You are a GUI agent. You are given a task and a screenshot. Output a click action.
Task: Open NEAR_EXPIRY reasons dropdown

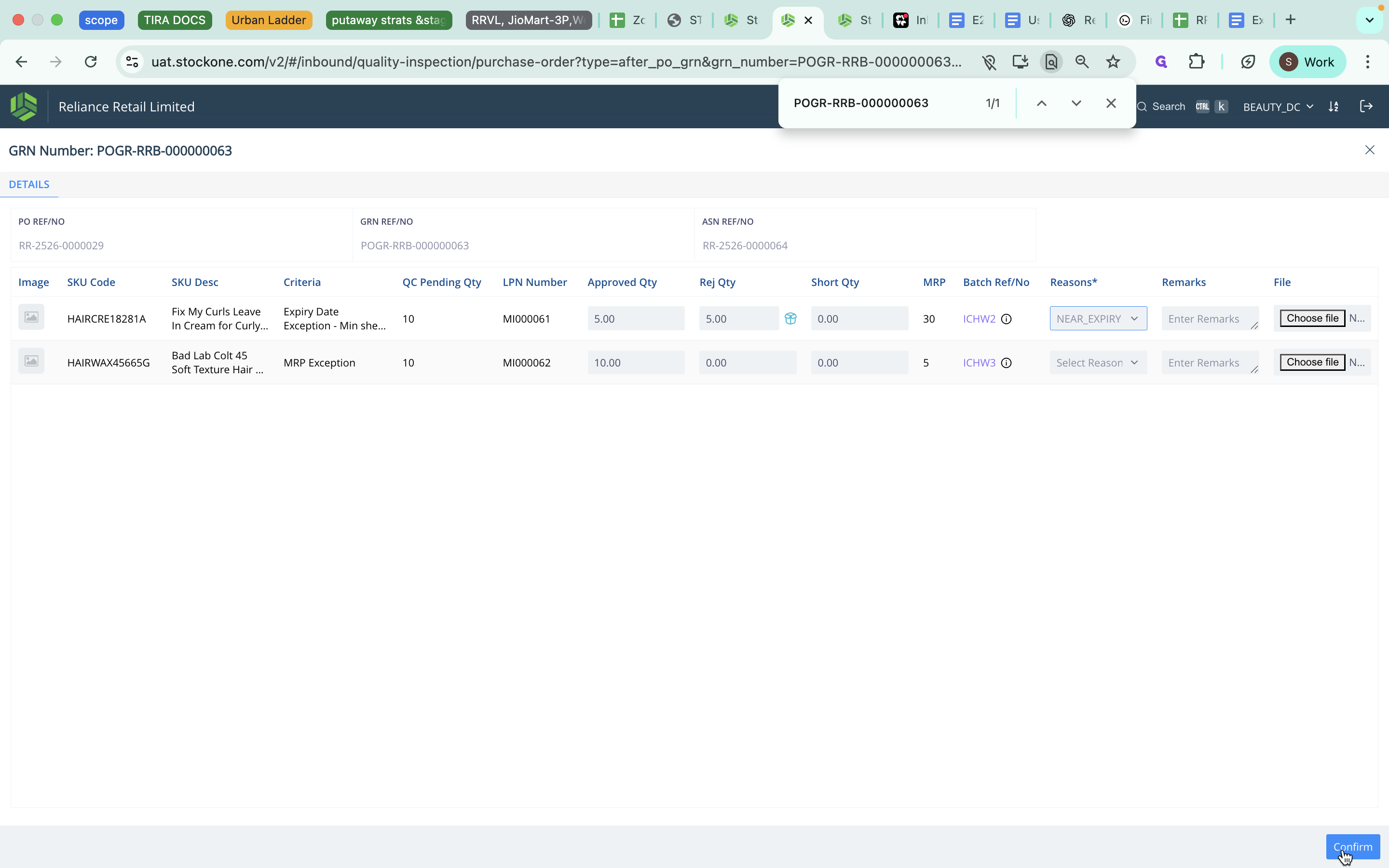[1097, 319]
